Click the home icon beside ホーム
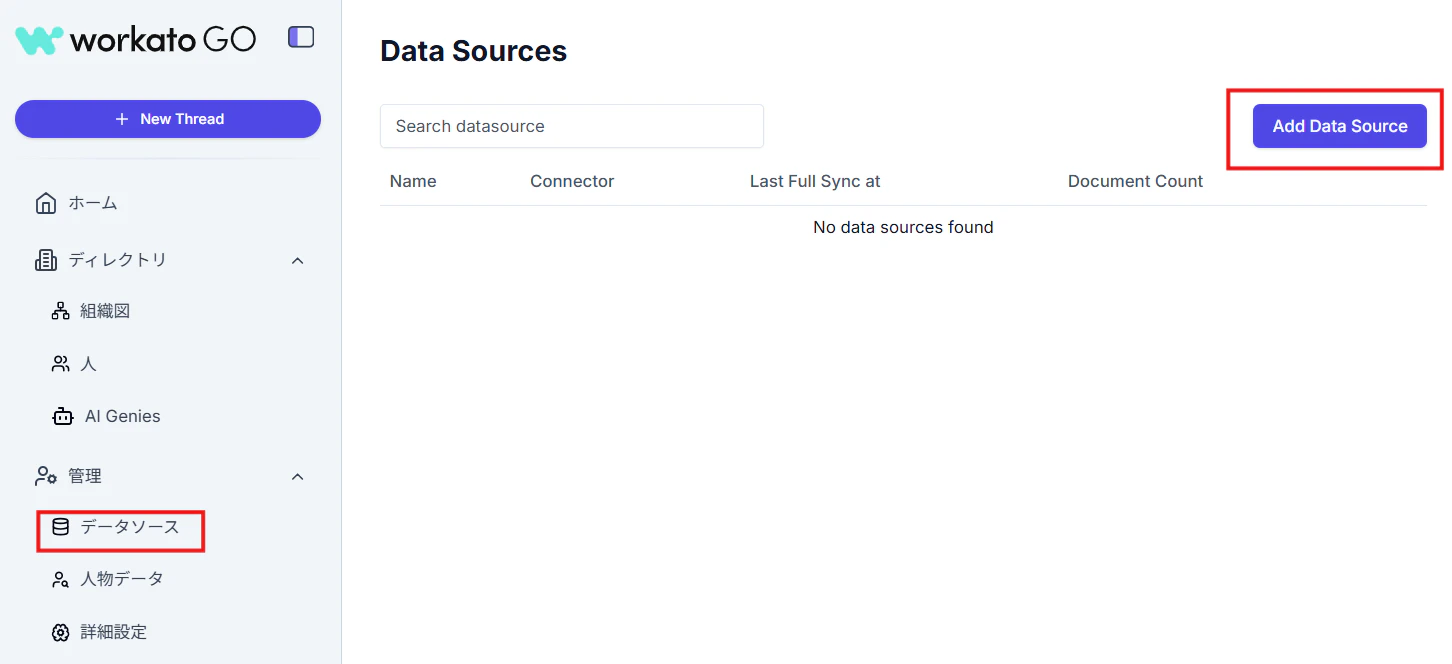The width and height of the screenshot is (1452, 664). pos(45,204)
